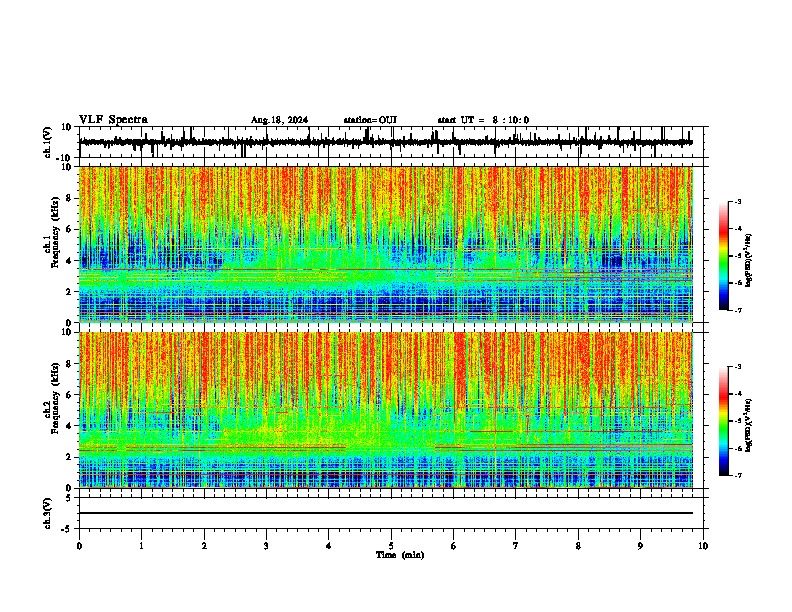
Task: Click the "-7" tick on ch.1 colorbar
Action: pyautogui.click(x=737, y=310)
